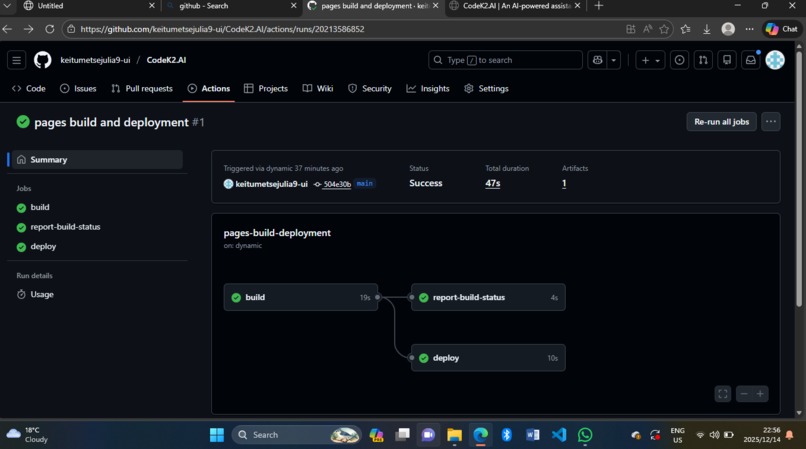Open Word from the taskbar
The height and width of the screenshot is (449, 806).
[533, 435]
